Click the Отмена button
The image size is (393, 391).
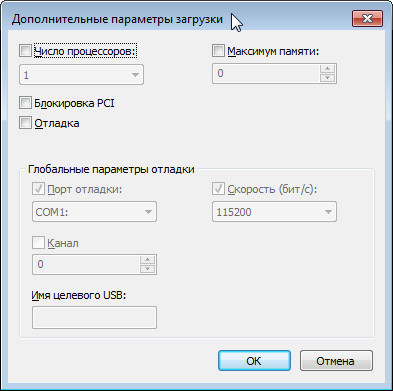[336, 361]
